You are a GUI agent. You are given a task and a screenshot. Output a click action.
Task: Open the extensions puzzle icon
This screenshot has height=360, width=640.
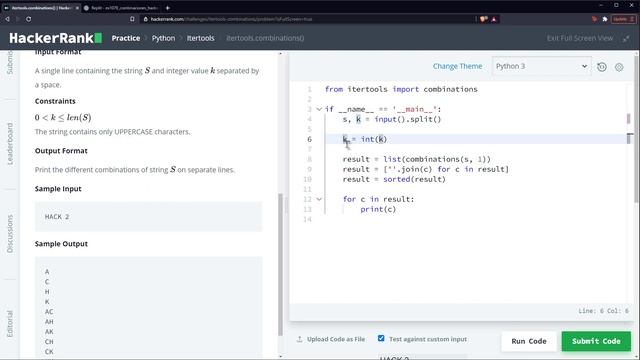point(605,19)
